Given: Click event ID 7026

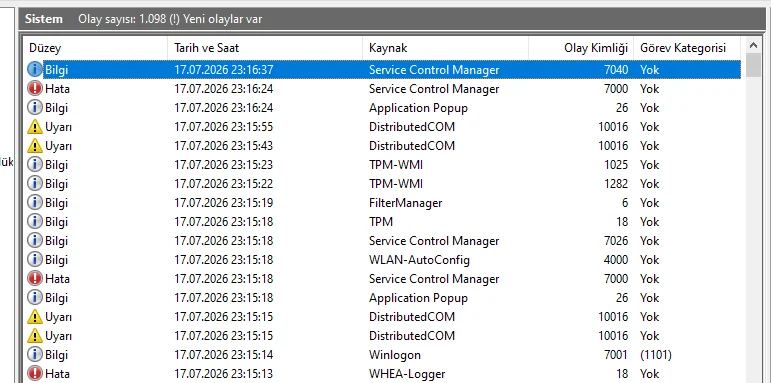Looking at the screenshot, I should [616, 241].
